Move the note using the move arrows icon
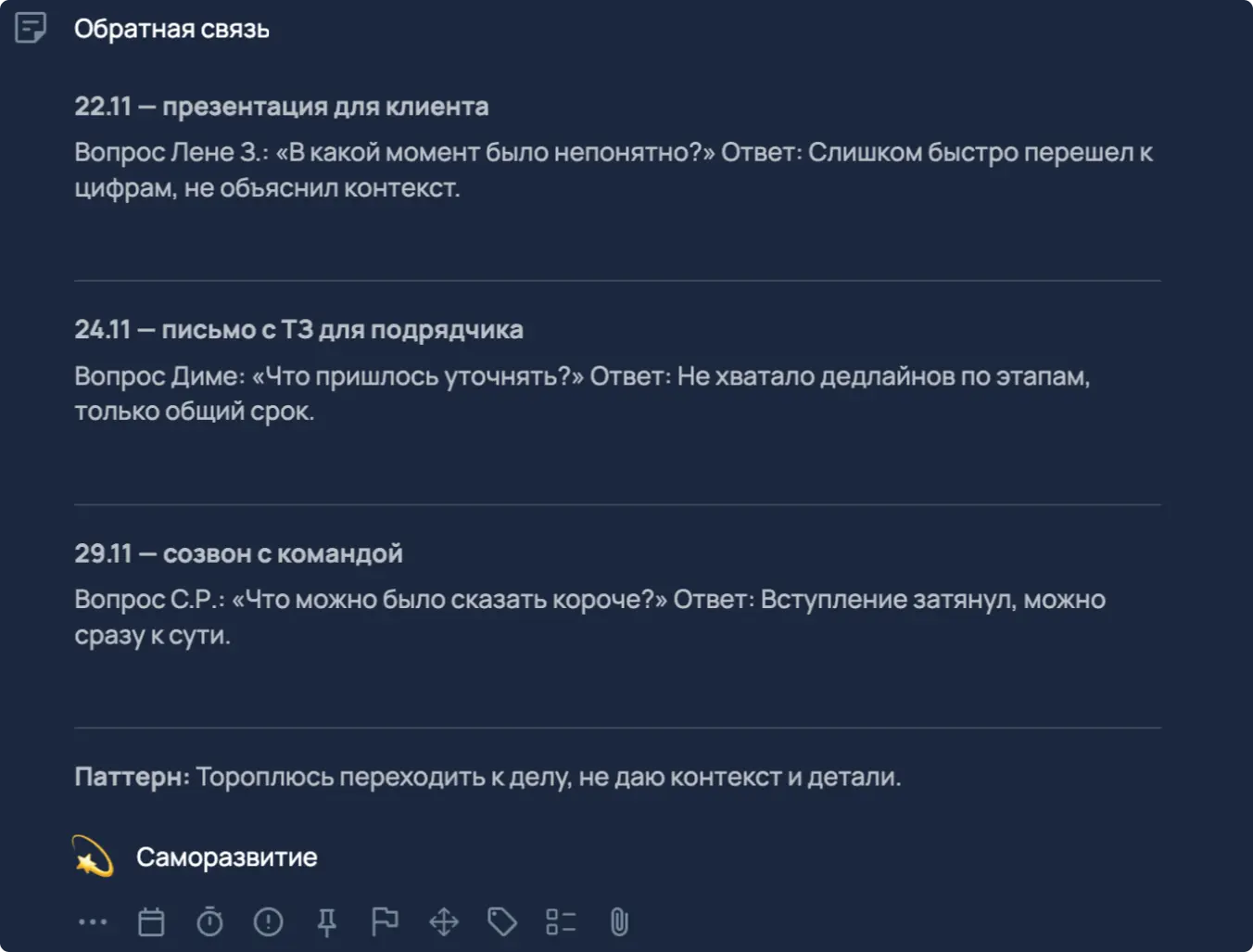 tap(444, 920)
